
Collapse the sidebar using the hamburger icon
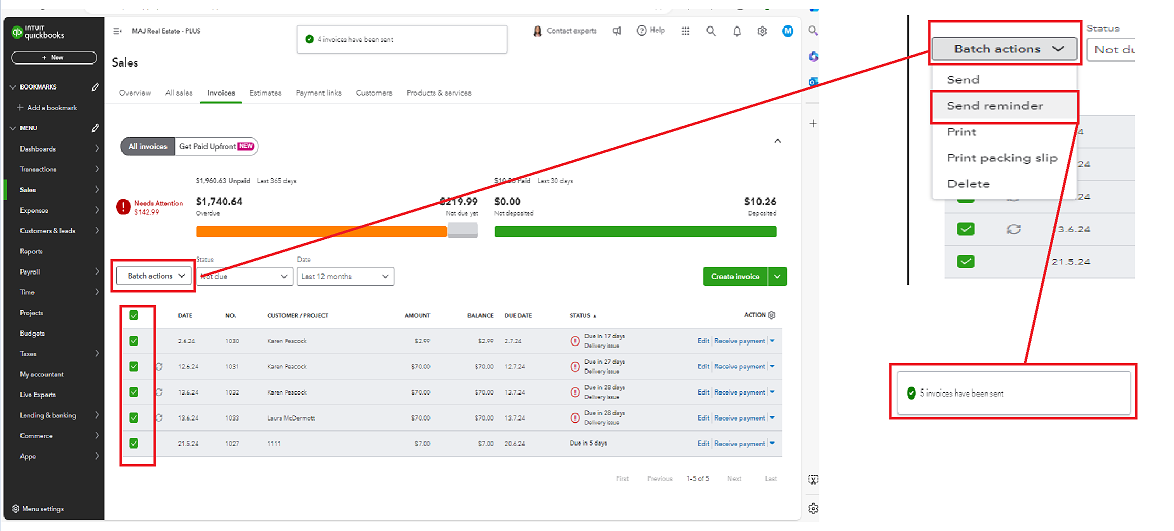(118, 32)
